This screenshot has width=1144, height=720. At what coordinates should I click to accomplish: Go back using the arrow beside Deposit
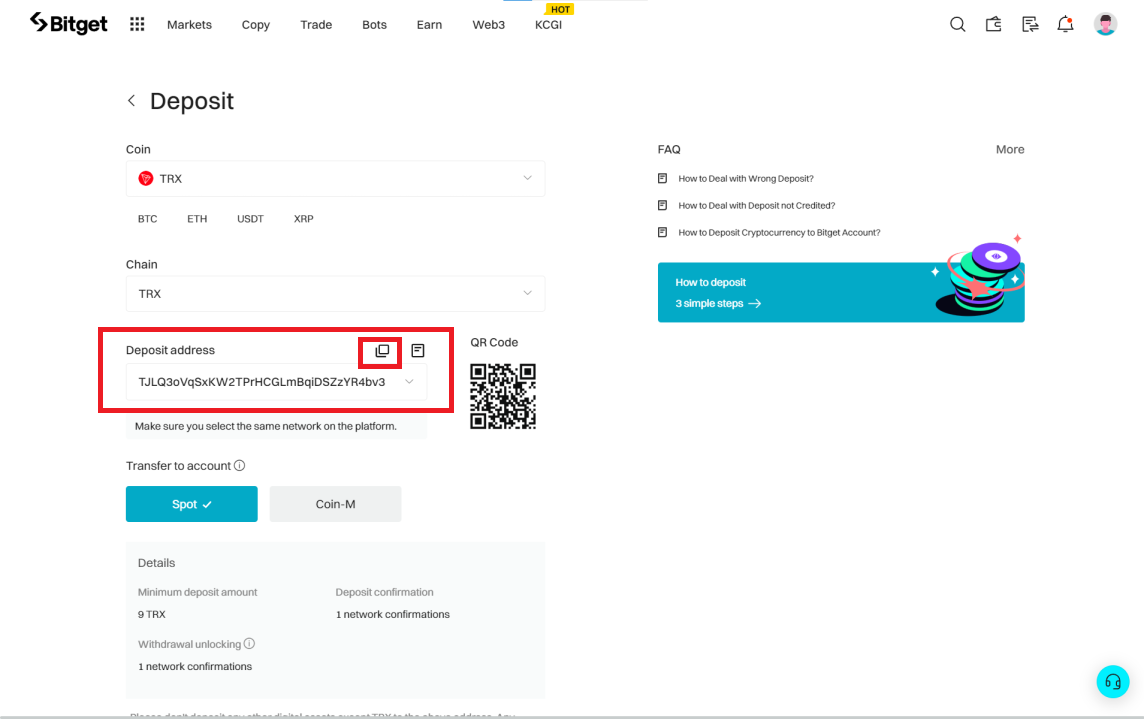[x=131, y=101]
